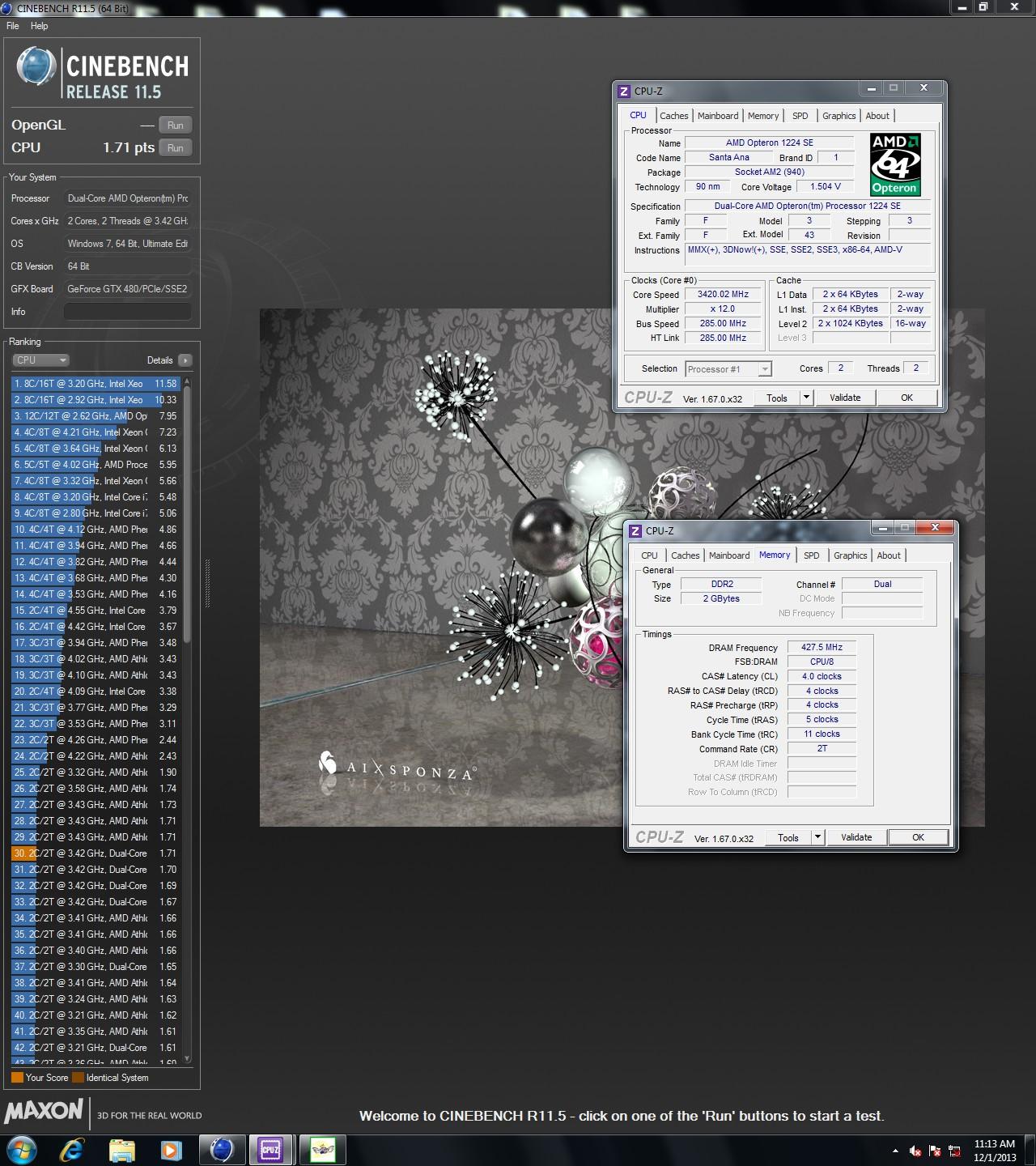Click OK in upper CPU-Z window
This screenshot has height=1166, width=1036.
pos(906,398)
